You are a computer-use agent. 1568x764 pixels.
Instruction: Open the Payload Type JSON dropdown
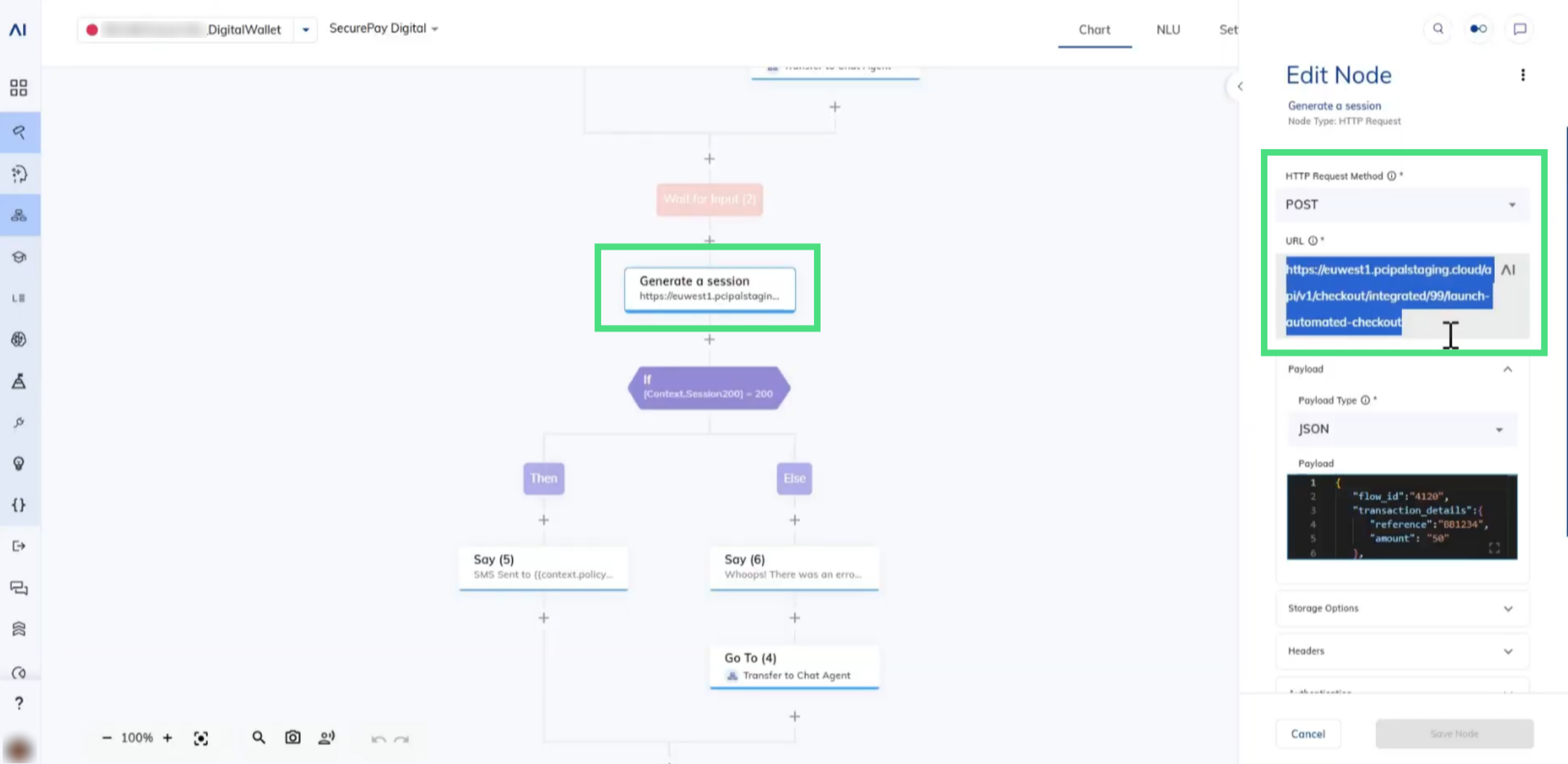pyautogui.click(x=1401, y=429)
